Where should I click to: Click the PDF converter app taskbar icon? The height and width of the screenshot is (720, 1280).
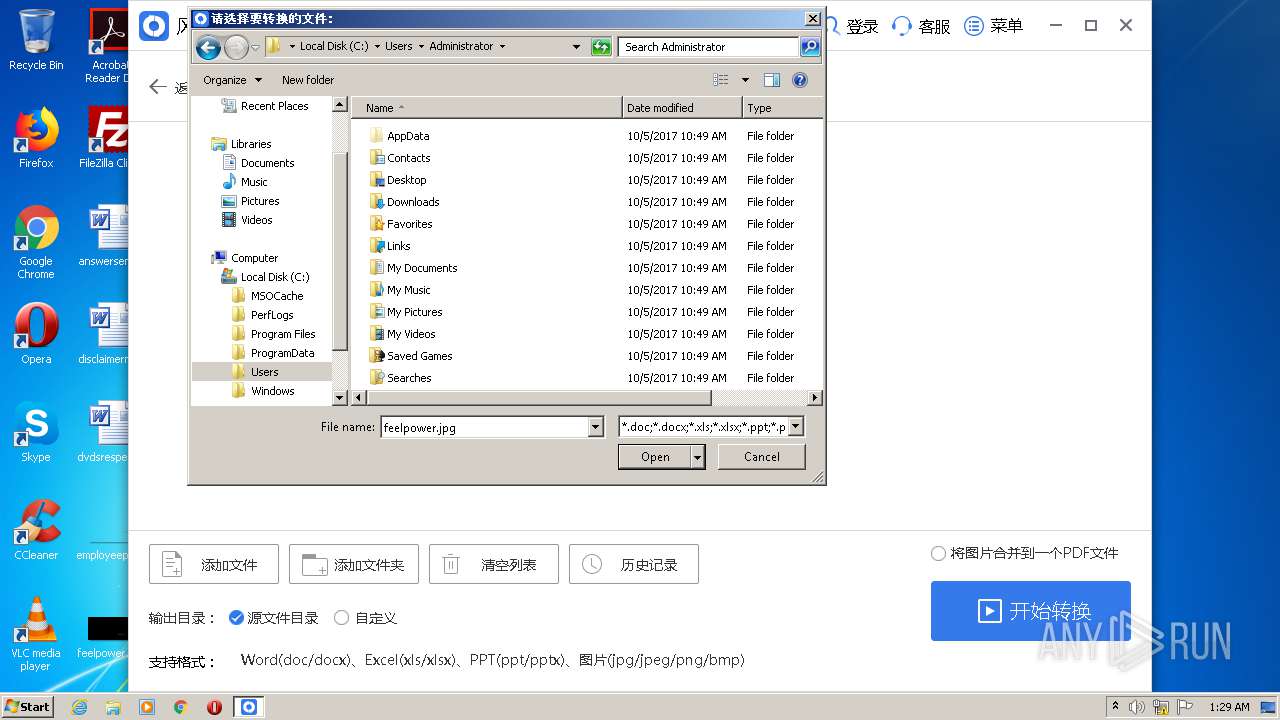pos(248,707)
